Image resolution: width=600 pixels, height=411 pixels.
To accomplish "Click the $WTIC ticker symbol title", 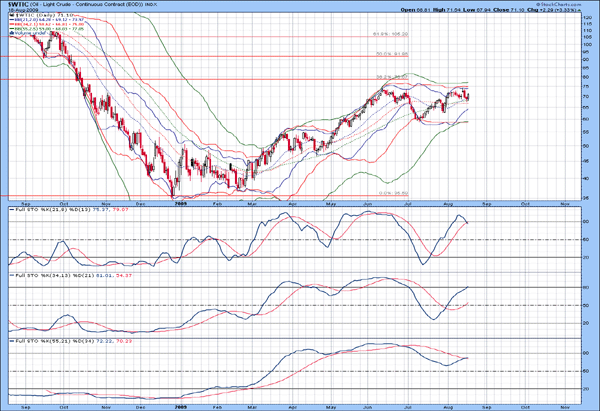I will point(18,5).
